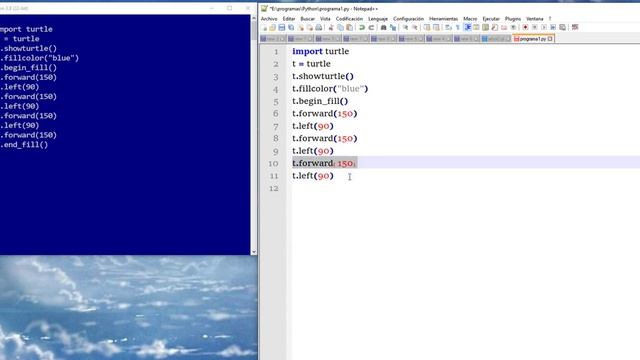Click 't.forward(150)' on line 8
The image size is (640, 360).
[x=325, y=138]
